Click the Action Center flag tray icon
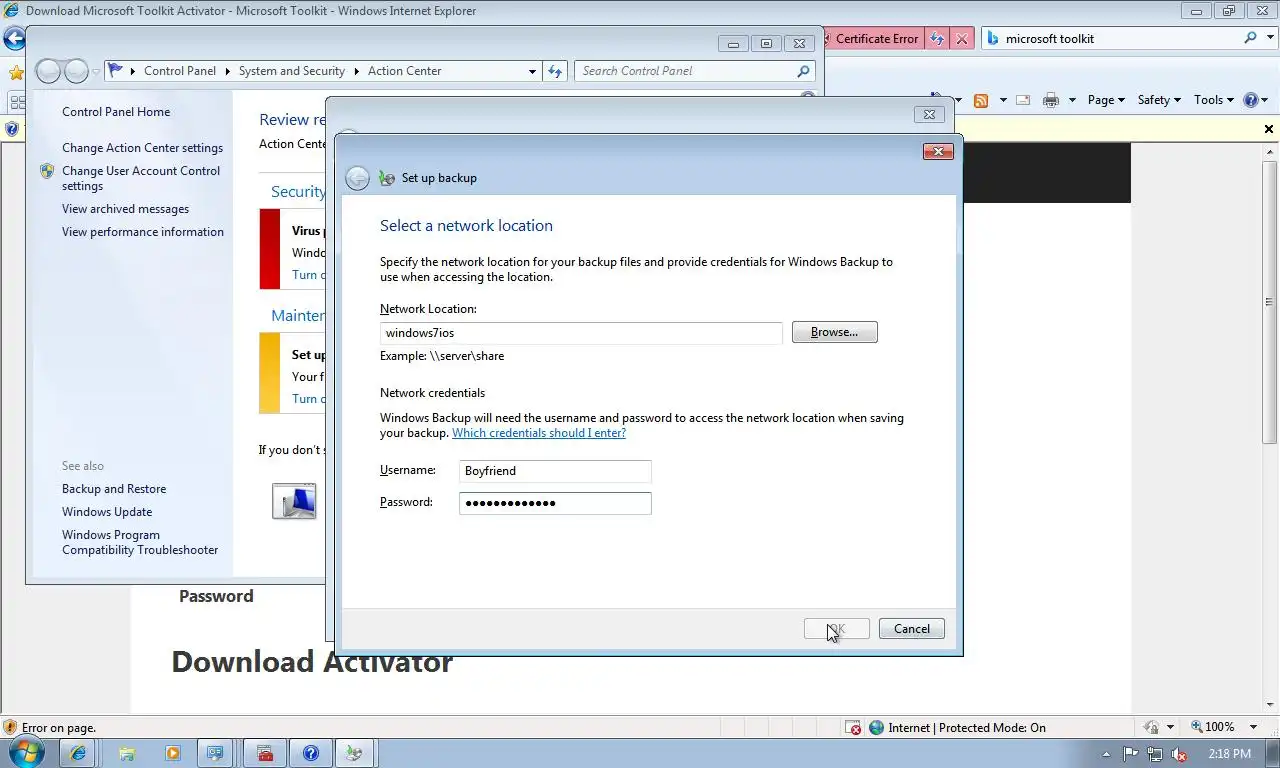Screen dimensions: 1280x768 (1131, 754)
